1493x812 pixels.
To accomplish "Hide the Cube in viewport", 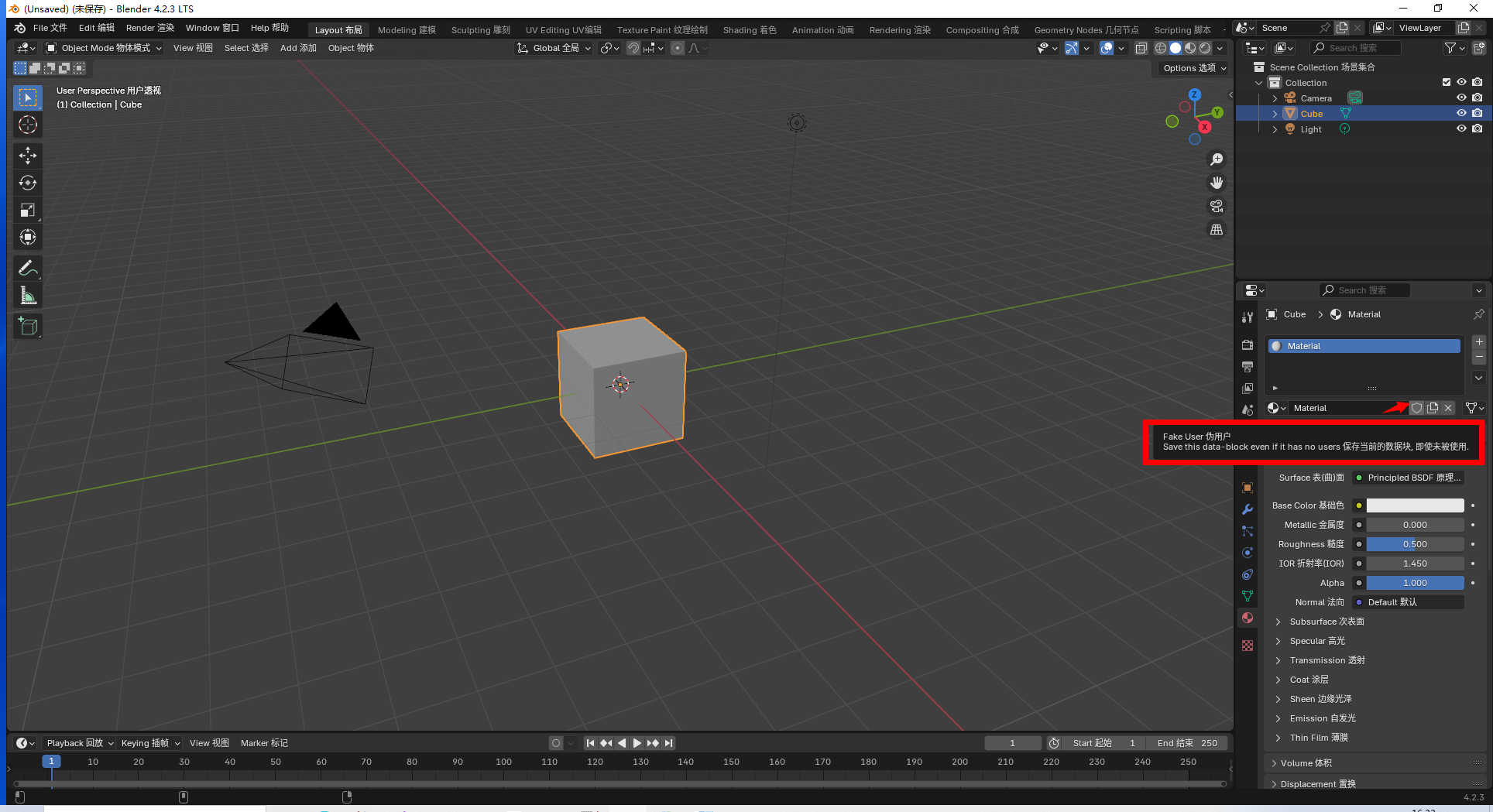I will [1461, 113].
